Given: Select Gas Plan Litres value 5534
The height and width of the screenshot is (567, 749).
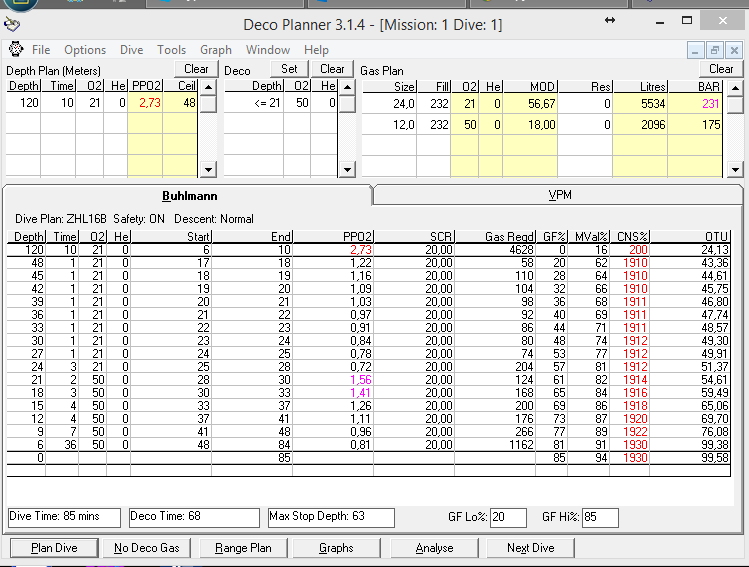Looking at the screenshot, I should [640, 104].
